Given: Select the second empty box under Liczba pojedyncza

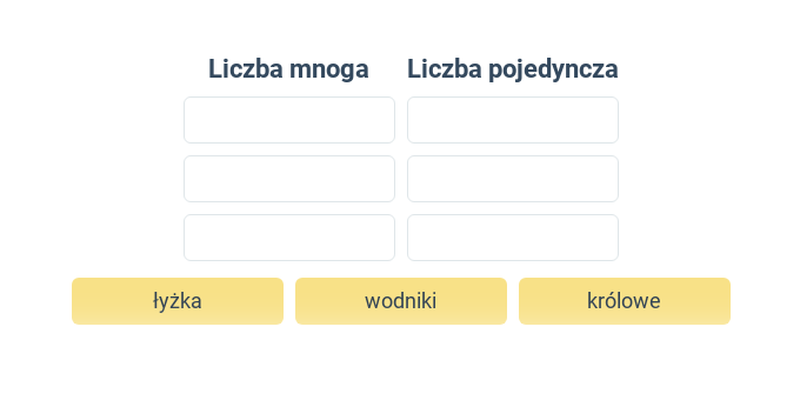Looking at the screenshot, I should [x=513, y=179].
